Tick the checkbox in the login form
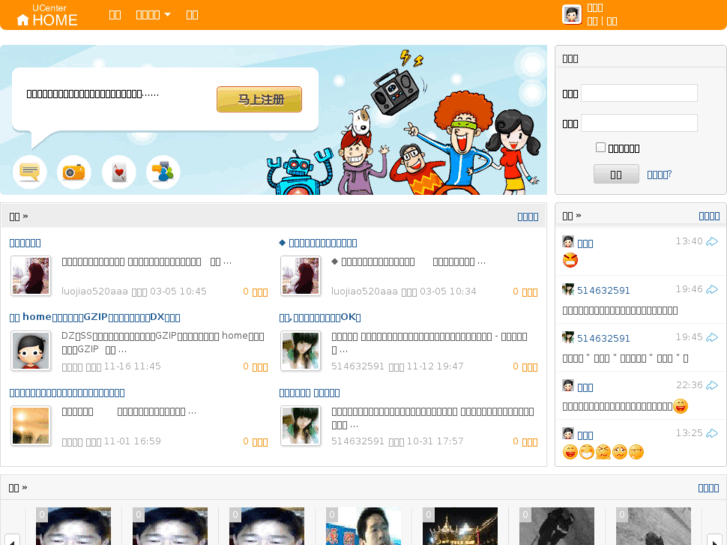This screenshot has height=545, width=727. click(600, 147)
